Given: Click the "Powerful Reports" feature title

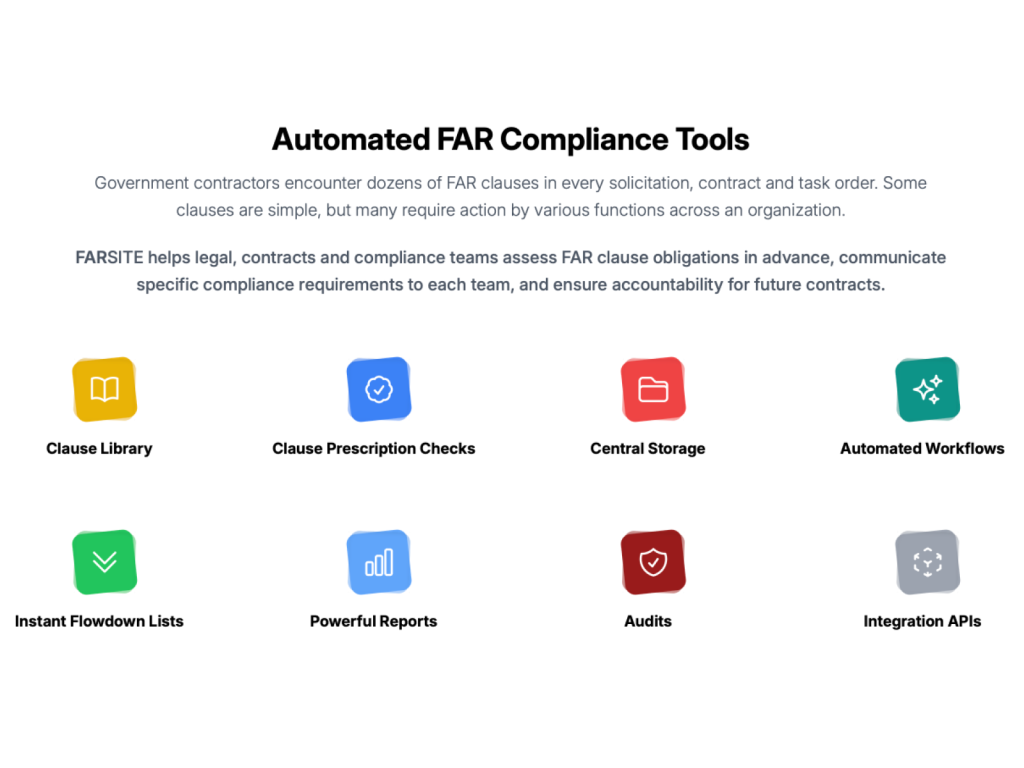Looking at the screenshot, I should [x=373, y=621].
